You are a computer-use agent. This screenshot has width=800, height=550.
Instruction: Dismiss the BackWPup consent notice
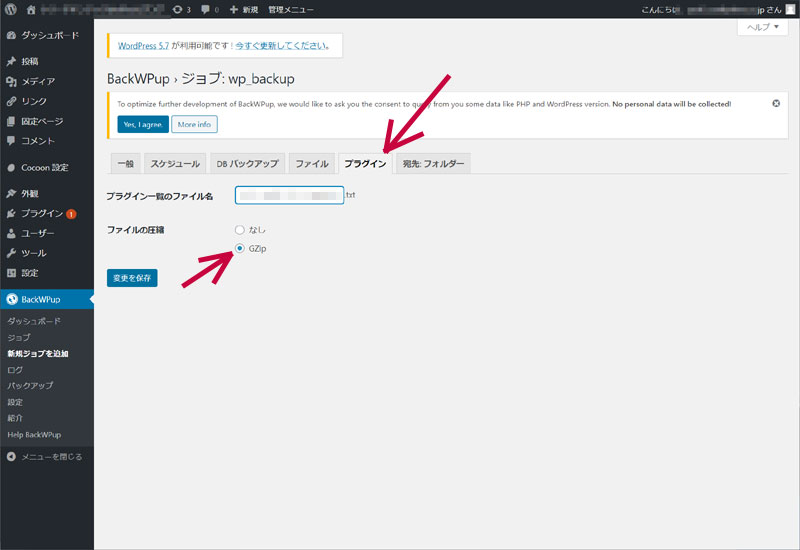point(776,104)
